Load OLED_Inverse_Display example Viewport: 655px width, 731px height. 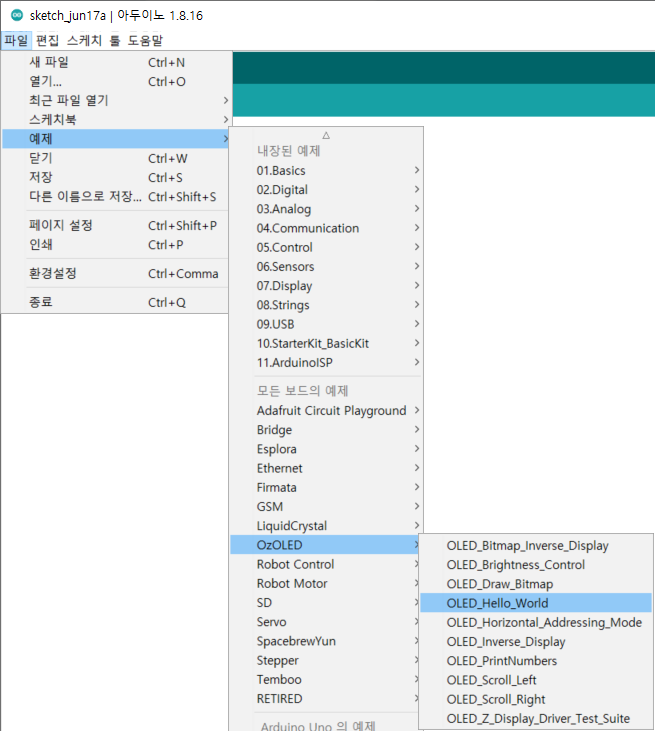point(536,641)
